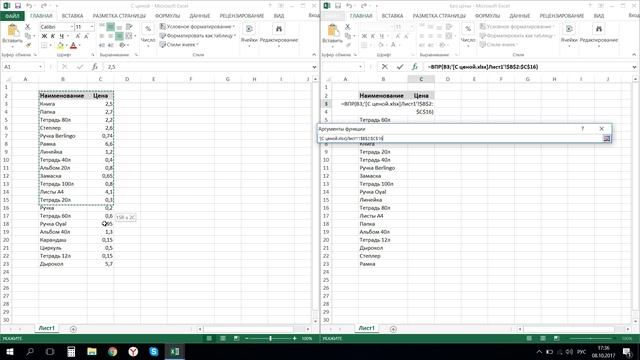
Task: Expand formula bar in right window
Action: click(x=634, y=67)
